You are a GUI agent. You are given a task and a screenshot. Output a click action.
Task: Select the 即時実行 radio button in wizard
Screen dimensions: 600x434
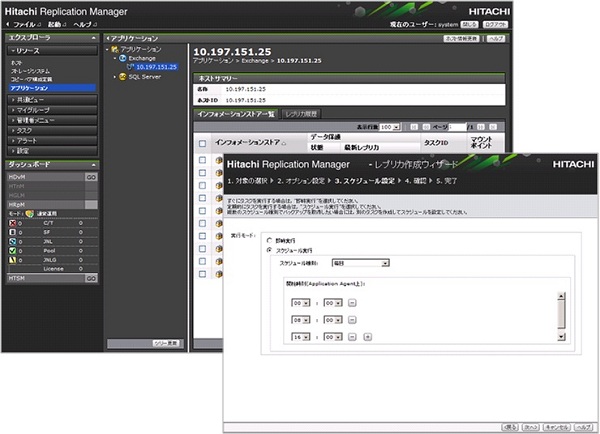tap(269, 240)
